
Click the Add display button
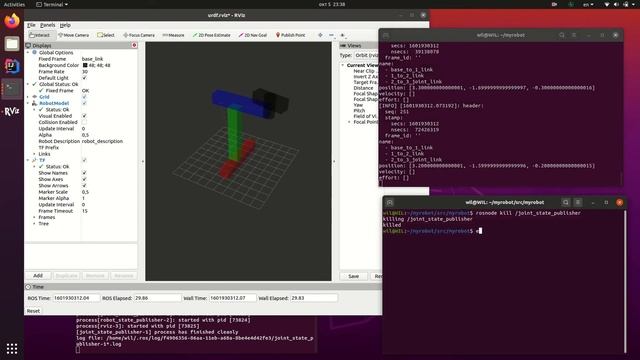point(38,276)
